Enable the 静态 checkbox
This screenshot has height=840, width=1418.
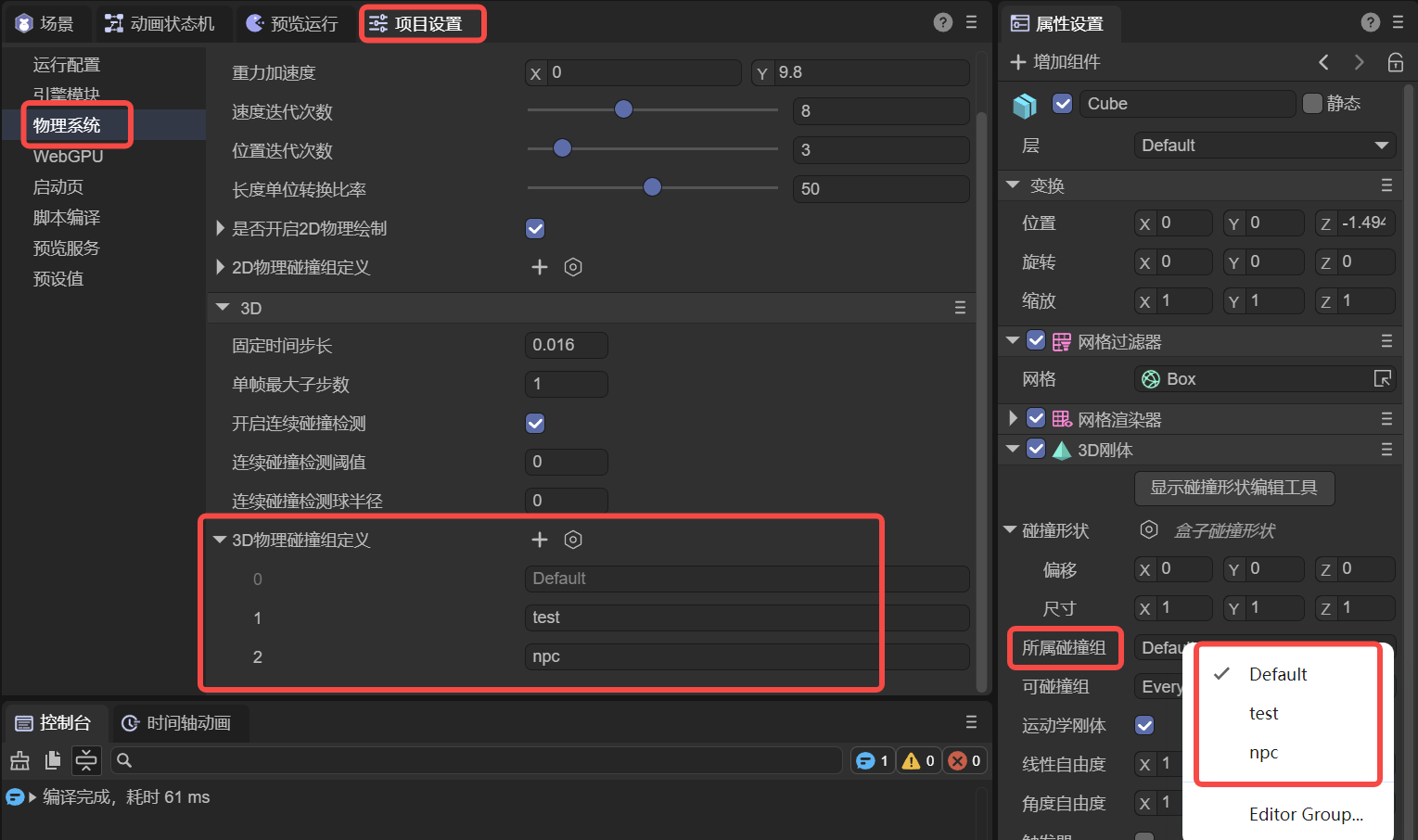pos(1312,104)
